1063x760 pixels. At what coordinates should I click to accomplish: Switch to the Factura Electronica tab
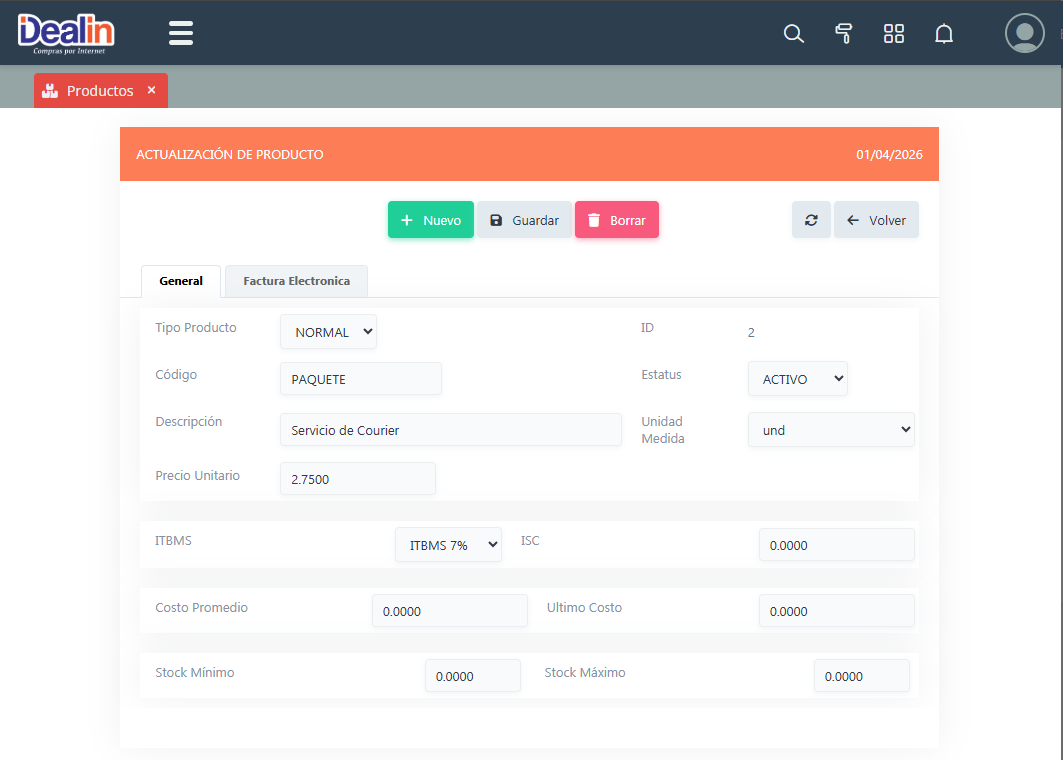[296, 281]
